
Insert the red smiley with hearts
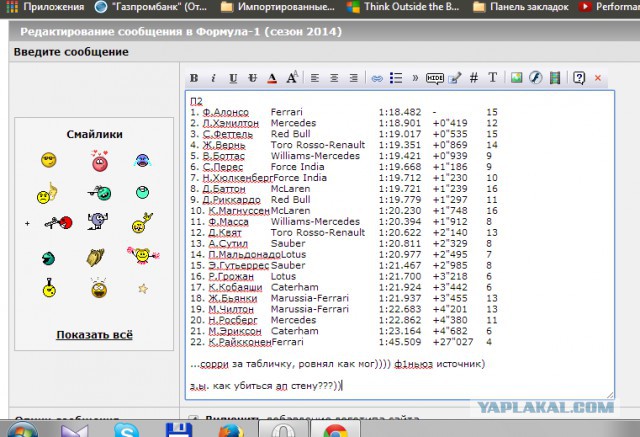100,160
